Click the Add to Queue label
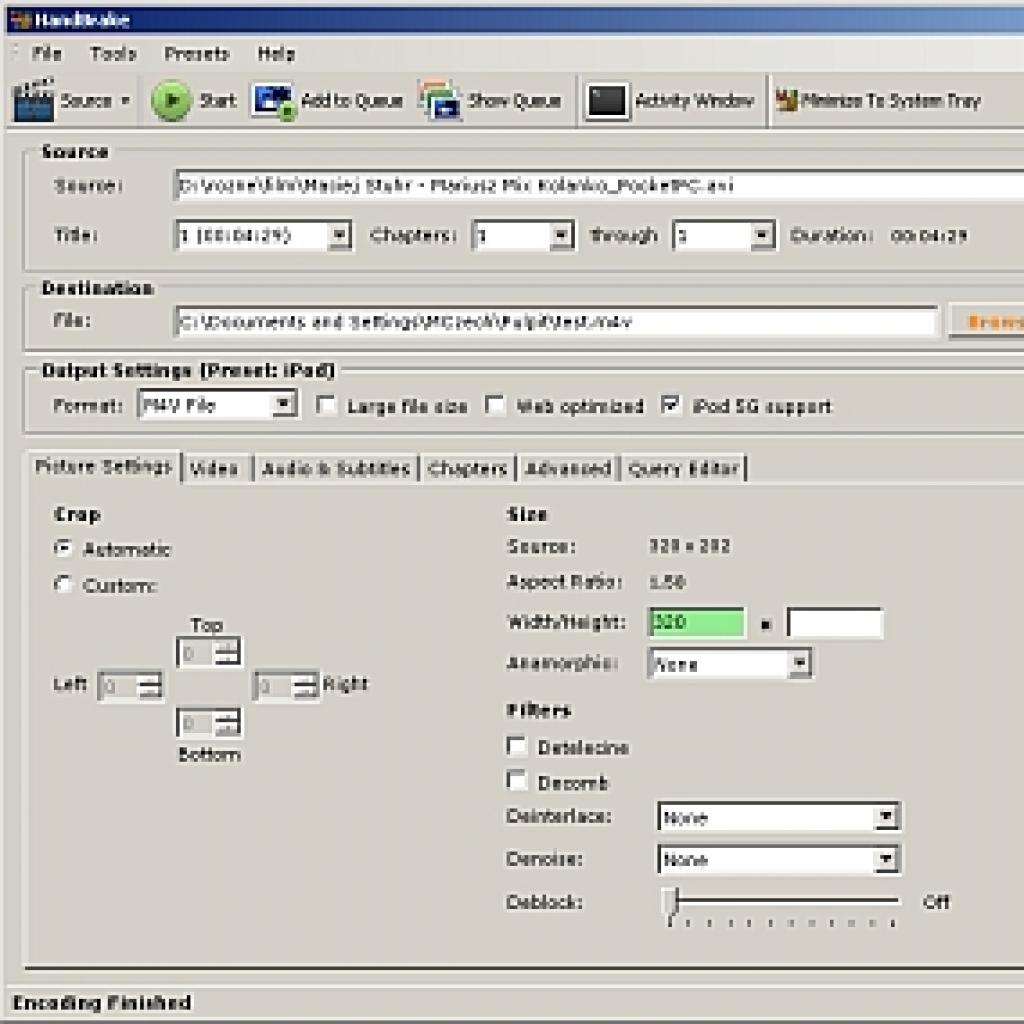 coord(351,101)
